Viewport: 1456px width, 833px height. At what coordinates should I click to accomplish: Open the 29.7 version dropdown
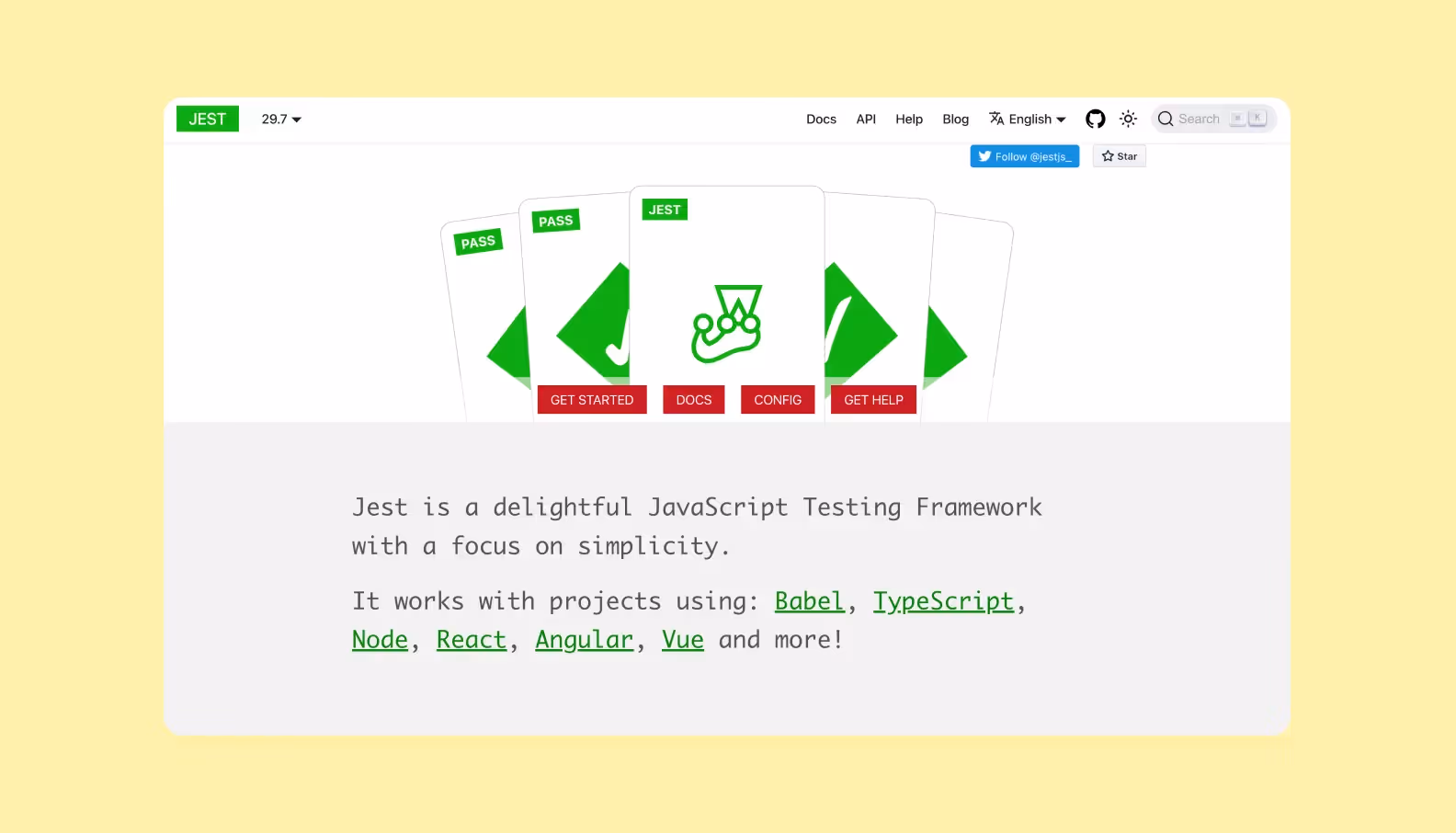coord(281,120)
